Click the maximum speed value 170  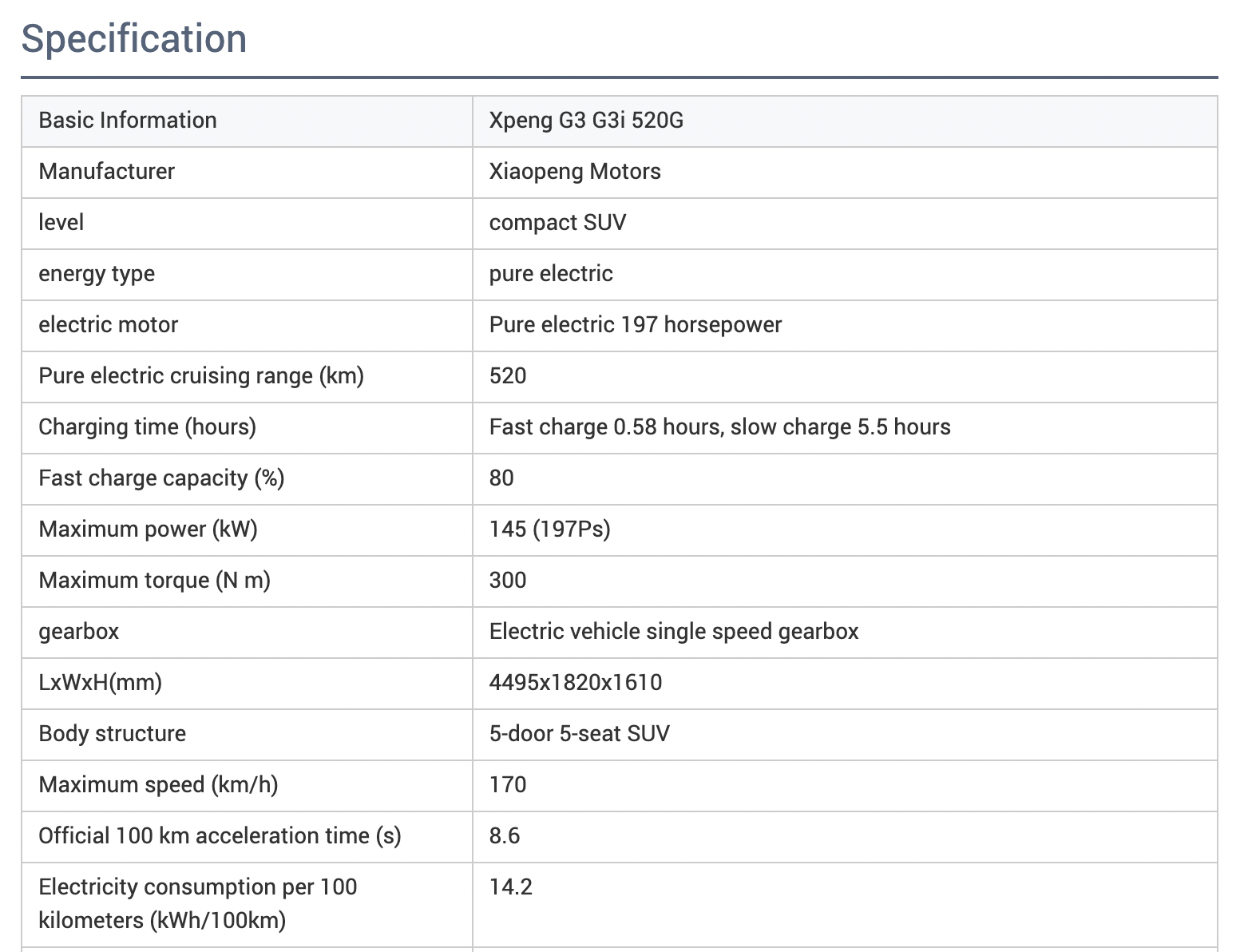[508, 785]
